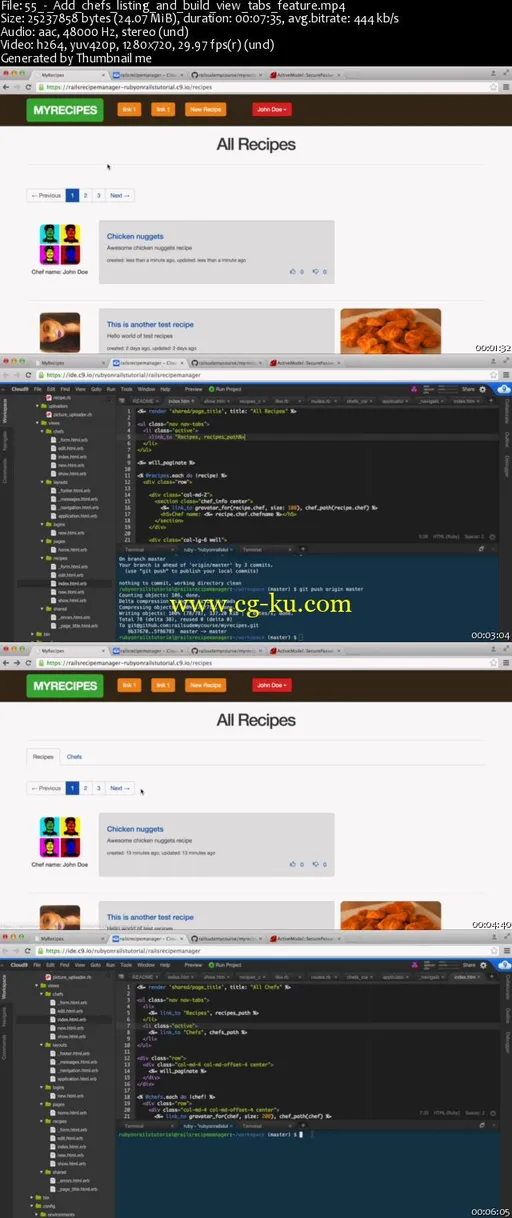Select Workspace side tab in the 00:03:04 frame

pyautogui.click(x=4, y=411)
